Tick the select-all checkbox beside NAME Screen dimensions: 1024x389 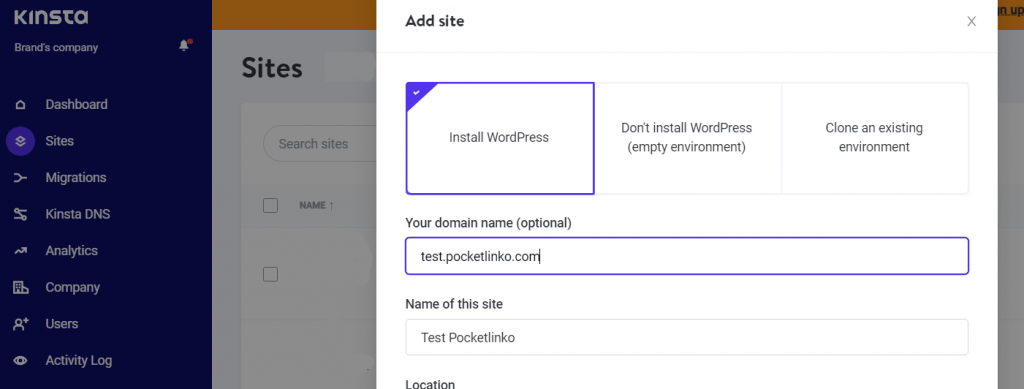click(270, 206)
